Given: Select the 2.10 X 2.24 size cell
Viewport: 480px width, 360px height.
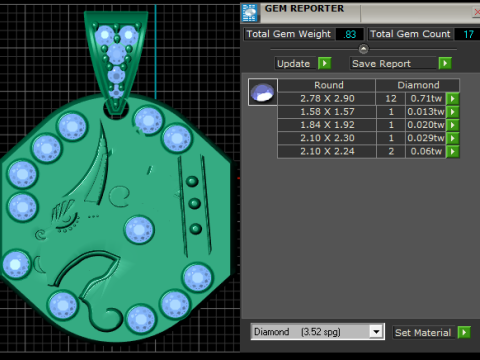Looking at the screenshot, I should [x=326, y=151].
